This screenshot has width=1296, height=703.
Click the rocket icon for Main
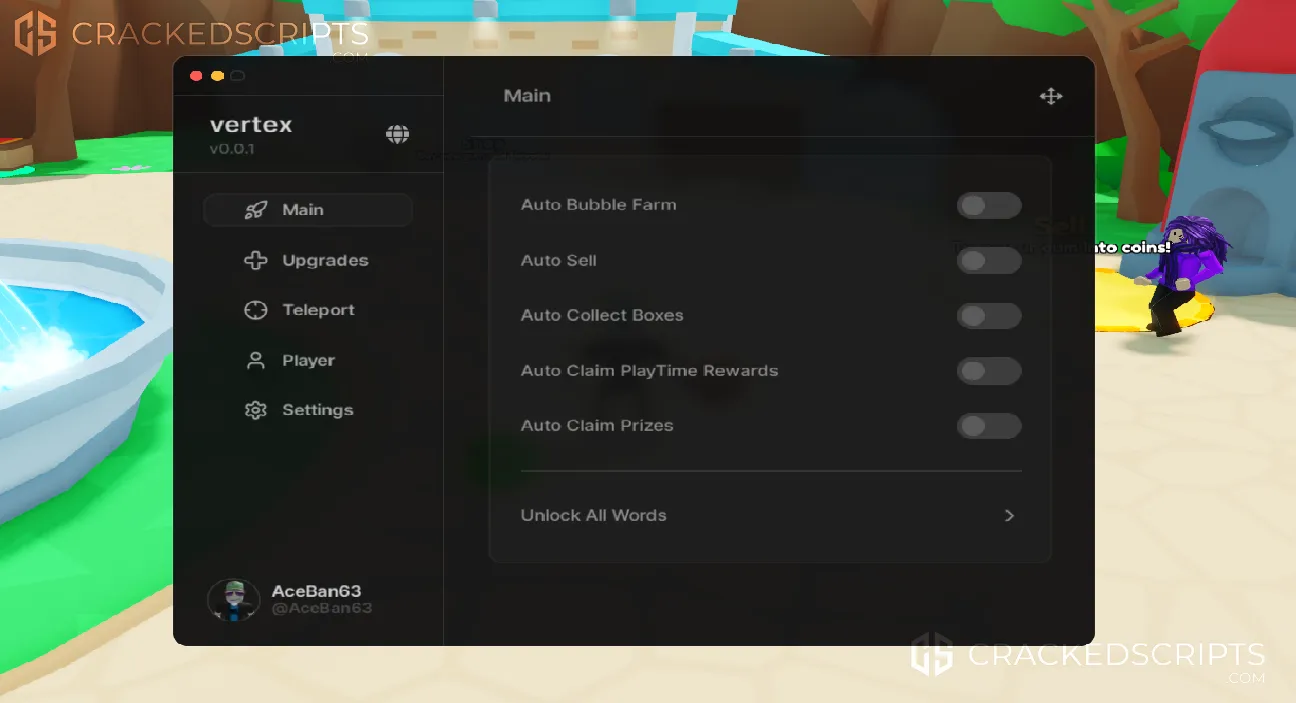click(256, 210)
